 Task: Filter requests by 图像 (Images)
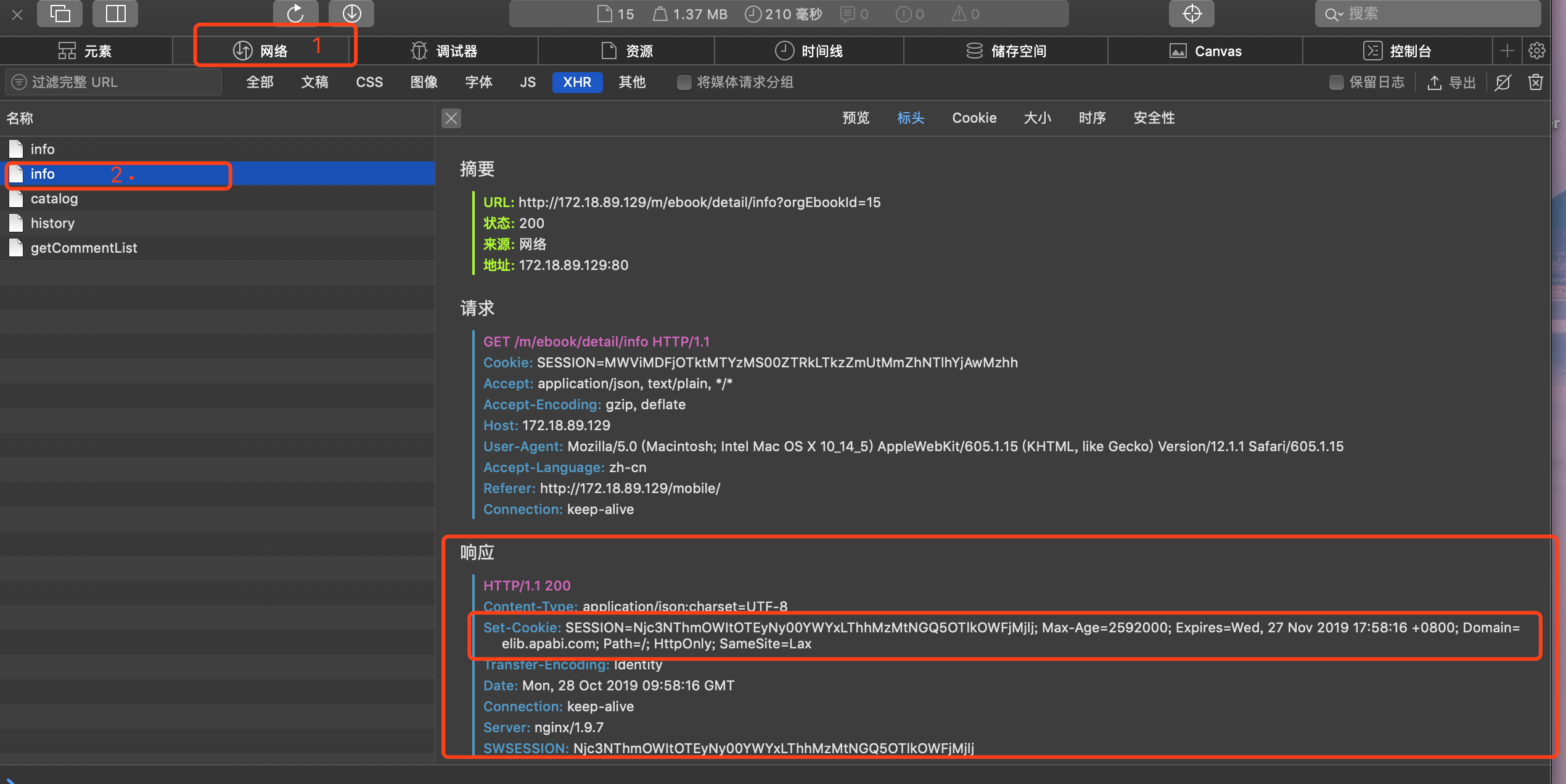point(424,82)
